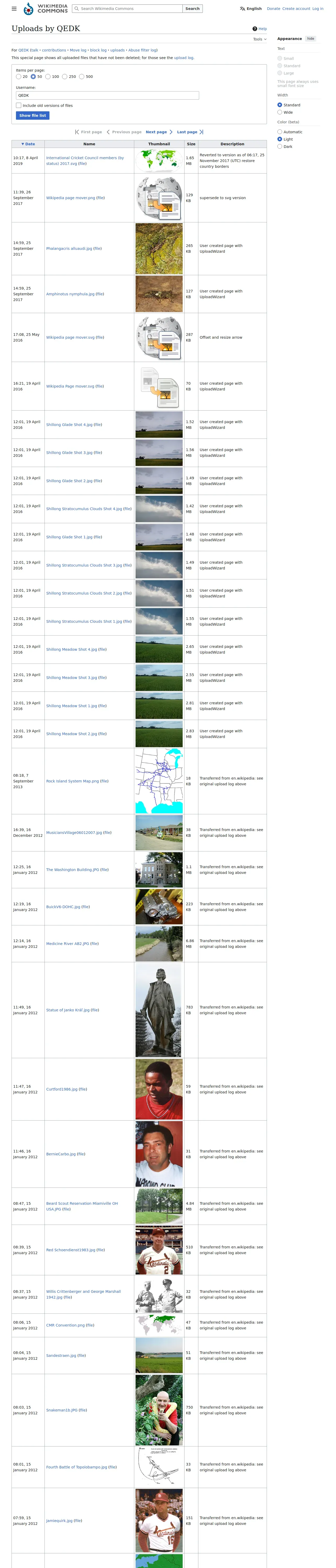The width and height of the screenshot is (336, 1568).
Task: Choose Automatic color mode
Action: (280, 131)
